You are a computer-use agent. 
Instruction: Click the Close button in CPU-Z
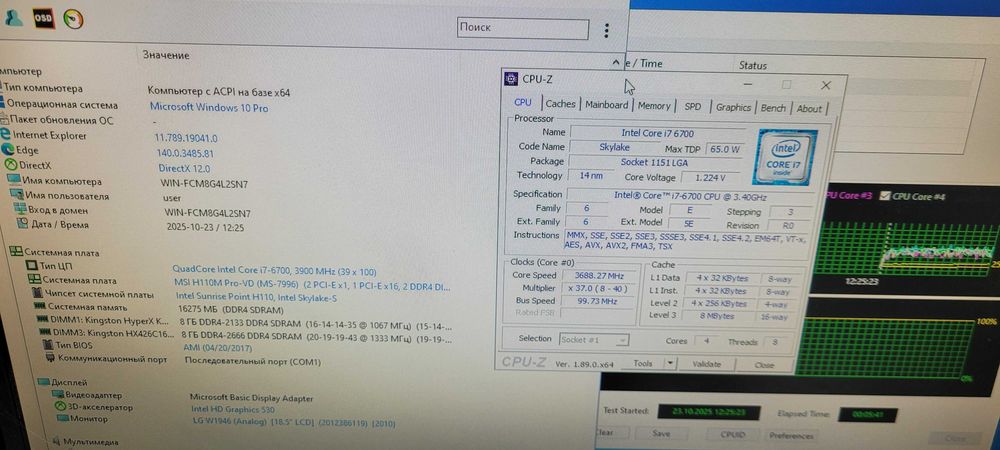point(764,365)
